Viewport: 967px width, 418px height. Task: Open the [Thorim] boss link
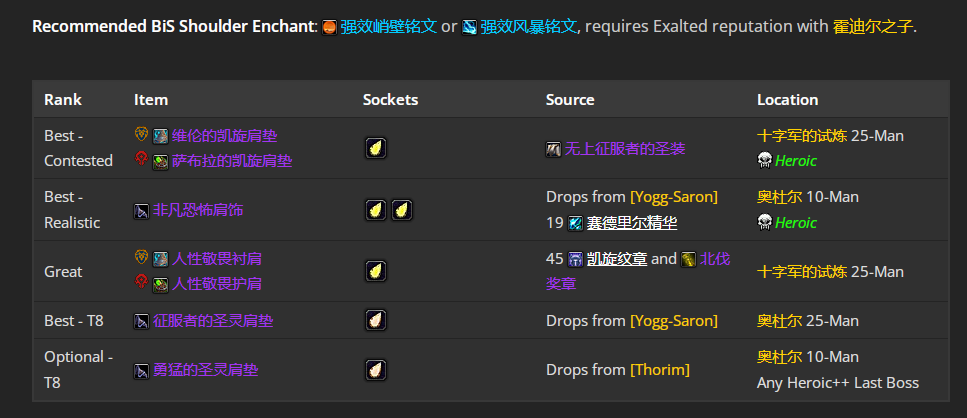[x=659, y=370]
